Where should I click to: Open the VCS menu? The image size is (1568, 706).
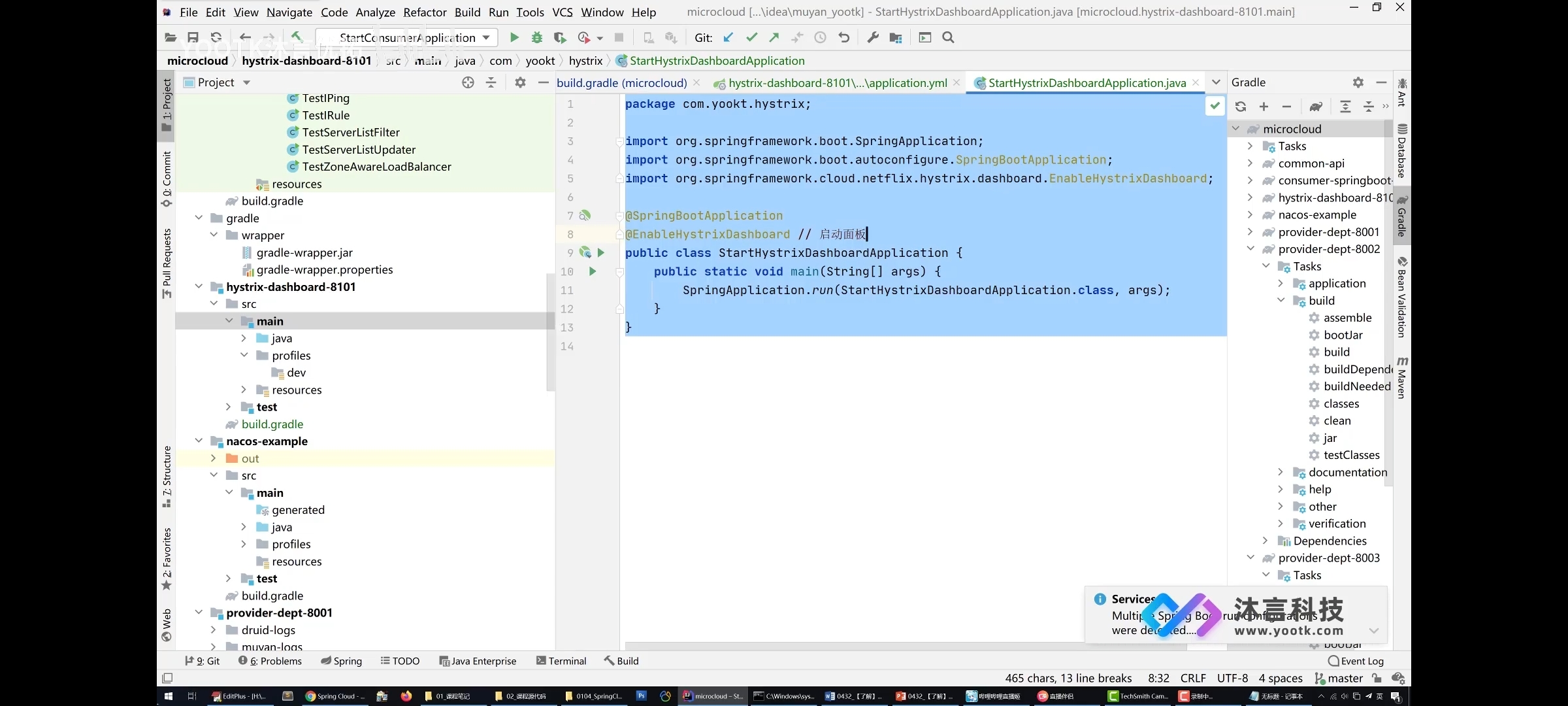[x=562, y=12]
